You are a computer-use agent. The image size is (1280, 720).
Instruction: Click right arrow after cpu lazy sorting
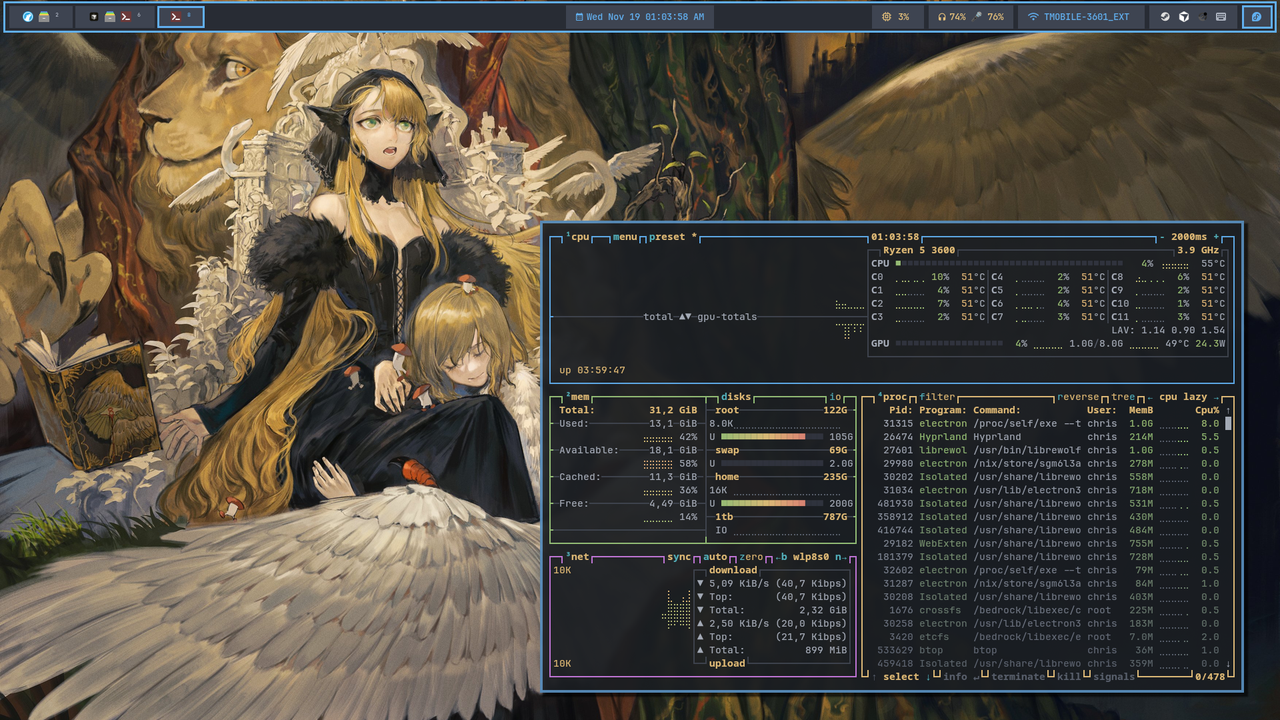click(1216, 397)
